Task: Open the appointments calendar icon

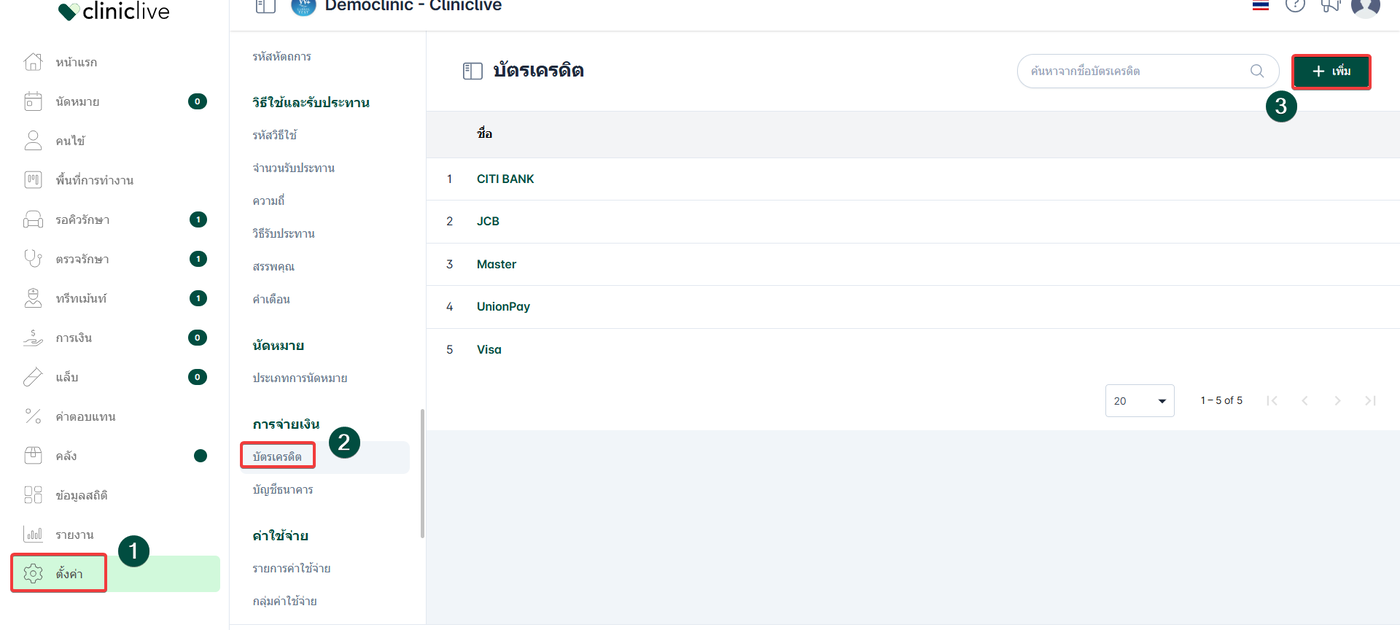Action: click(x=33, y=101)
